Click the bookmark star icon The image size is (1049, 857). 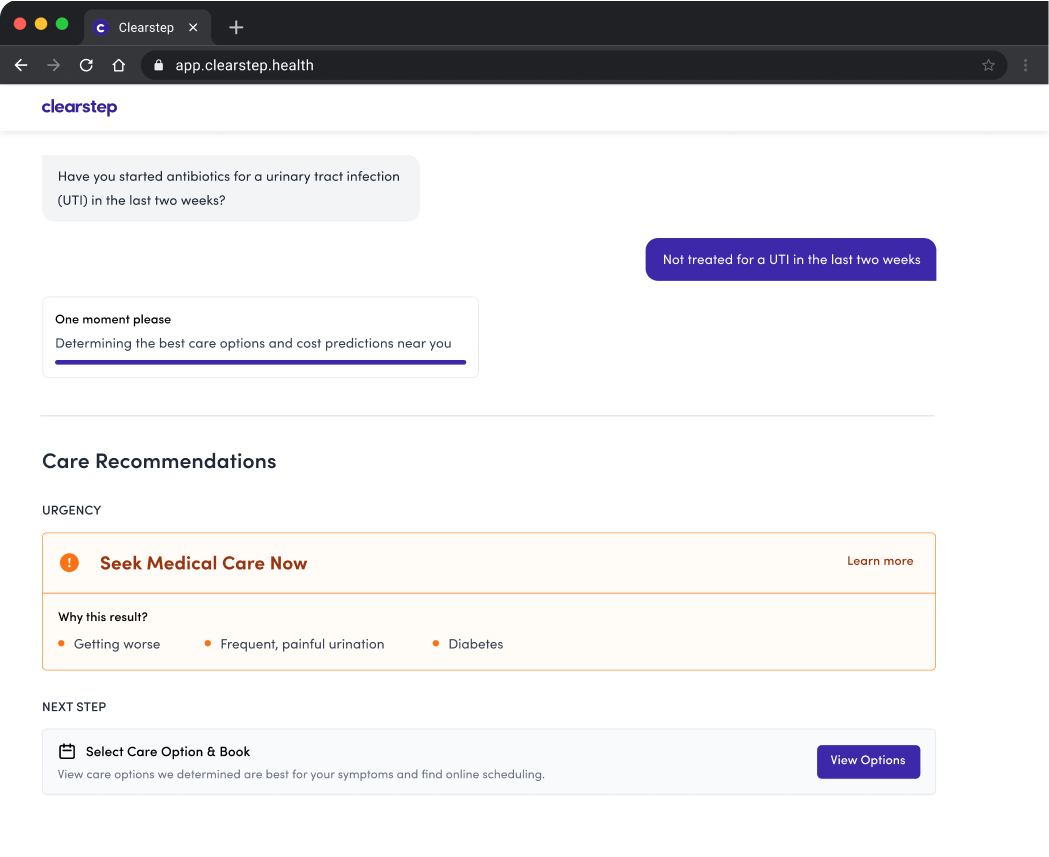(989, 64)
